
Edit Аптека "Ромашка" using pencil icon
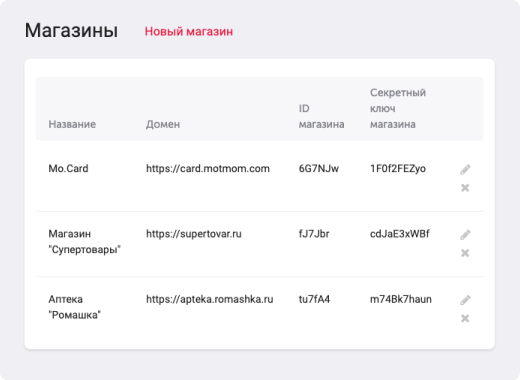click(465, 300)
